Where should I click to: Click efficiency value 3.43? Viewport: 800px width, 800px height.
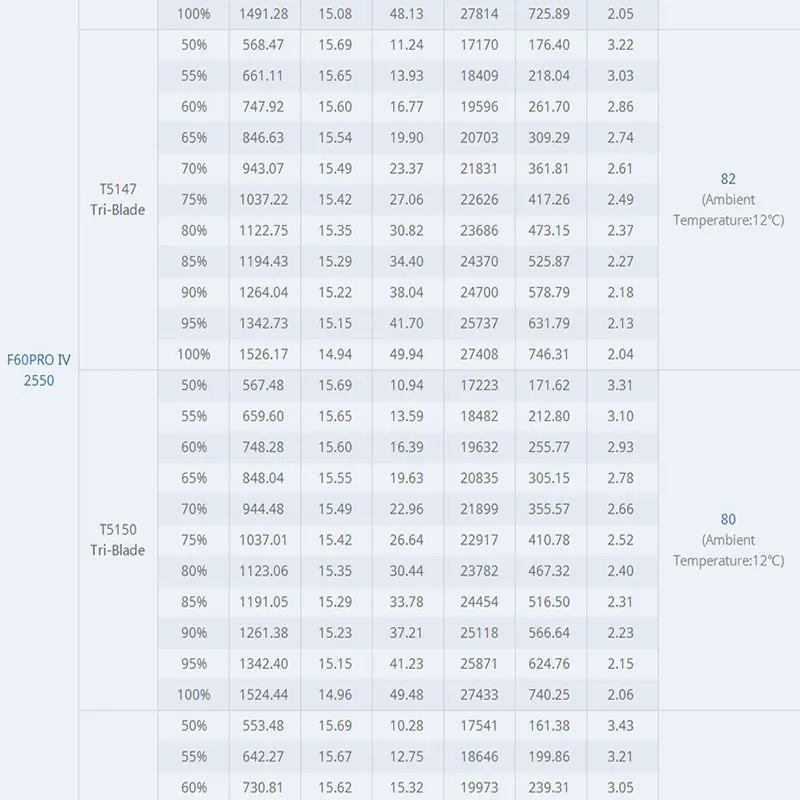pos(620,726)
